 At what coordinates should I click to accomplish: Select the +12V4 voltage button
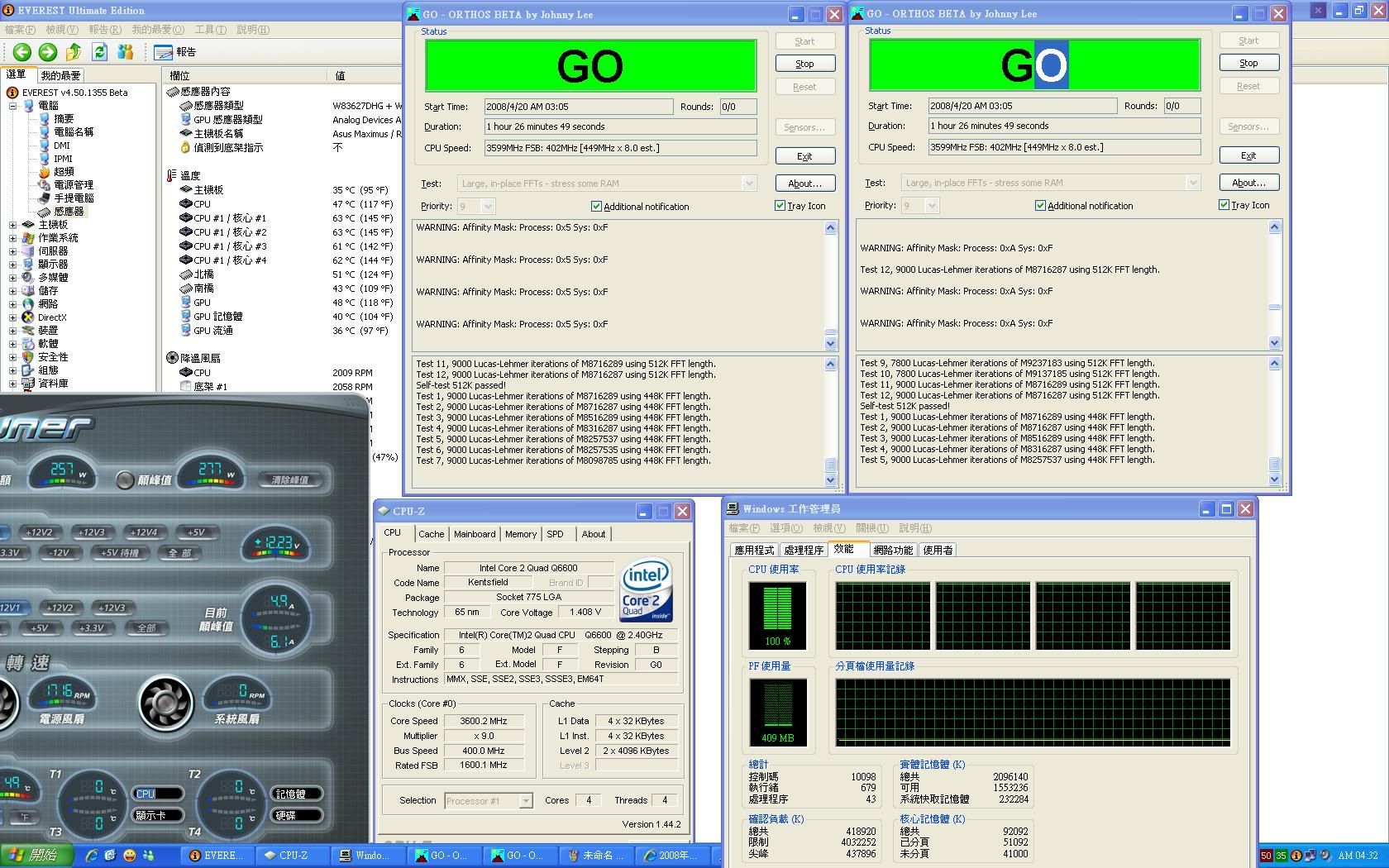pos(144,532)
